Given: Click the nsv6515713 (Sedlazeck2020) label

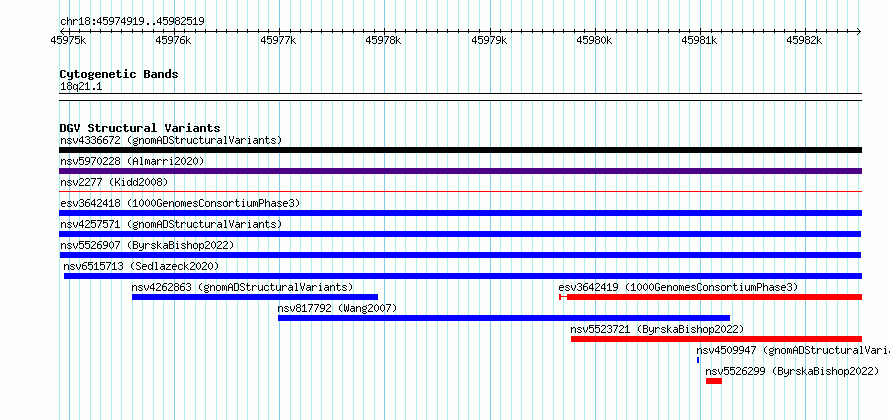Looking at the screenshot, I should pos(141,266).
